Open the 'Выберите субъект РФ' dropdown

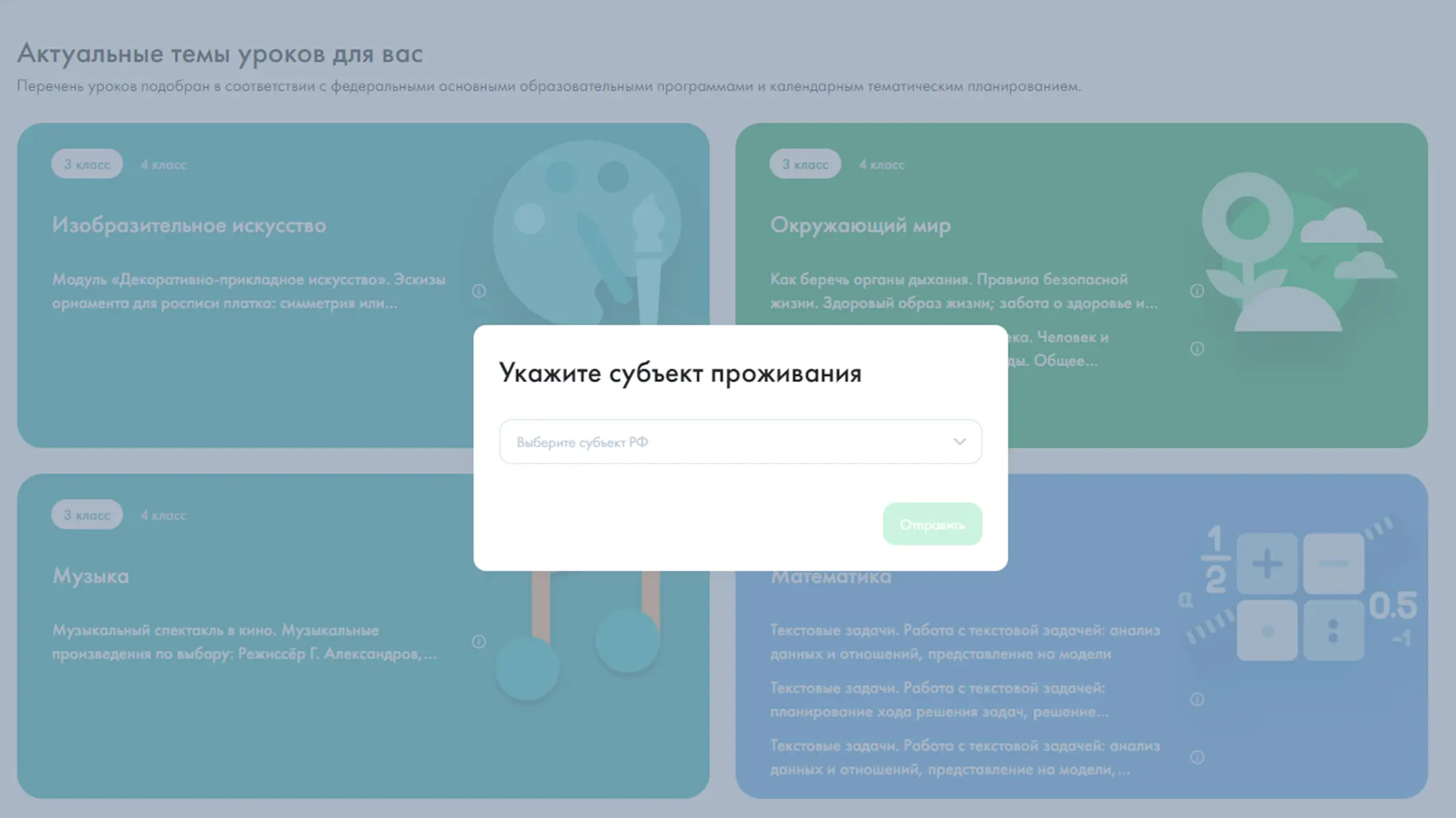pyautogui.click(x=740, y=442)
